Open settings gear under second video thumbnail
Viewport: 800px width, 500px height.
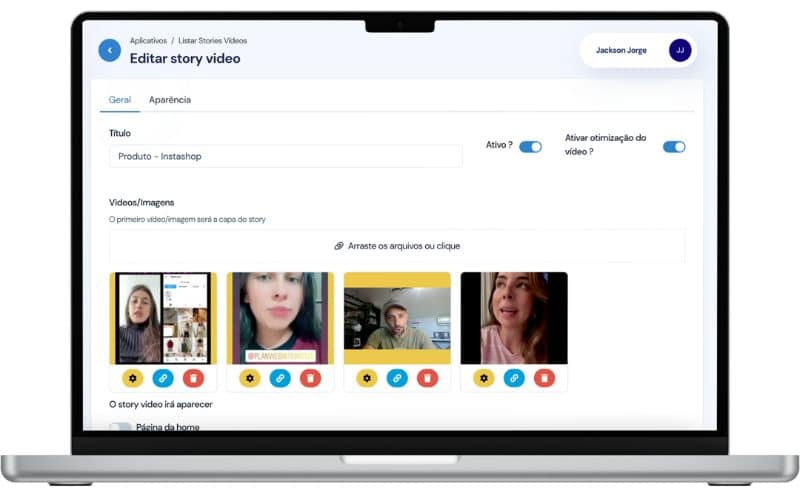pyautogui.click(x=250, y=378)
